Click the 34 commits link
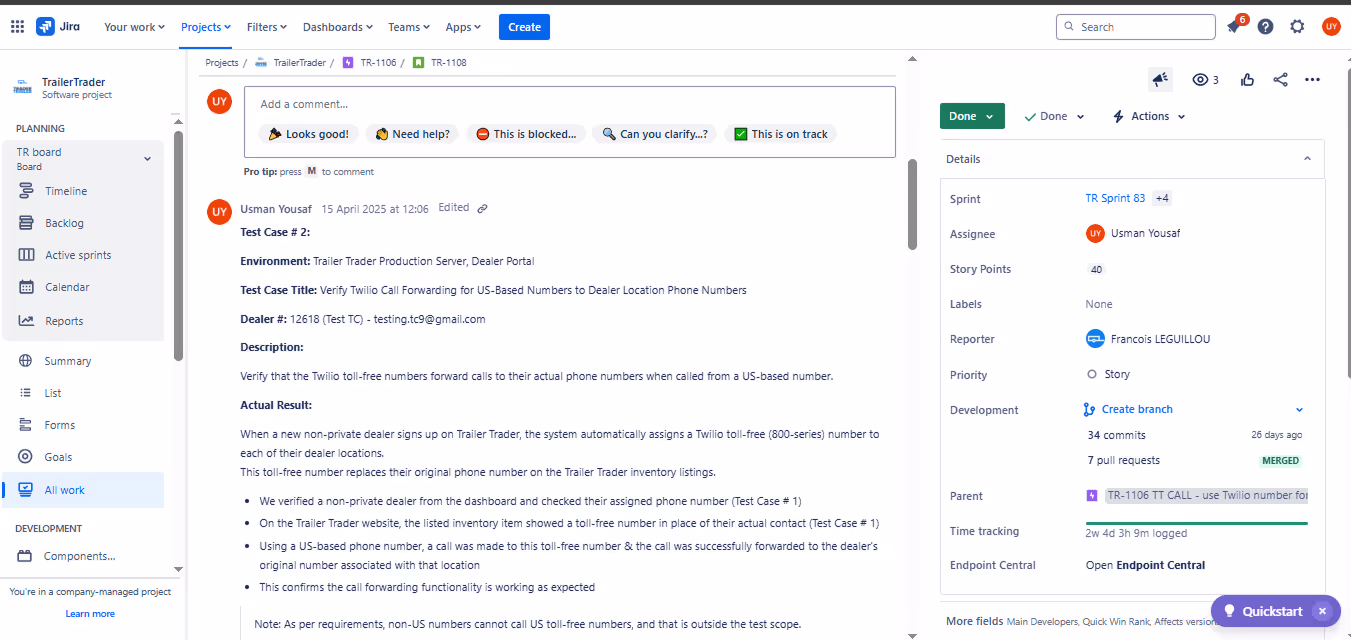1351x640 pixels. pyautogui.click(x=1117, y=435)
